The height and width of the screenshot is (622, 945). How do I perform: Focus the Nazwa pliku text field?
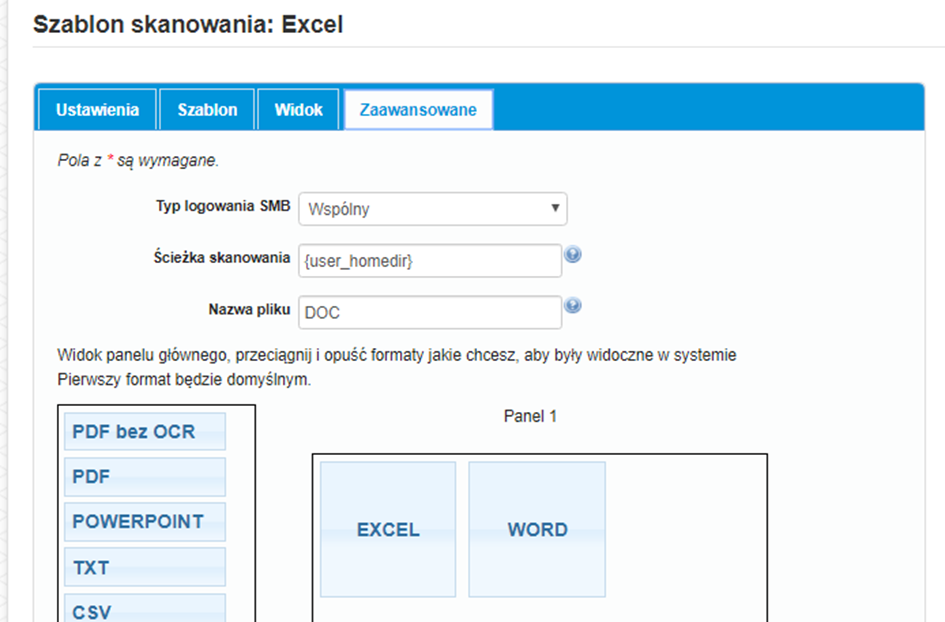click(430, 312)
